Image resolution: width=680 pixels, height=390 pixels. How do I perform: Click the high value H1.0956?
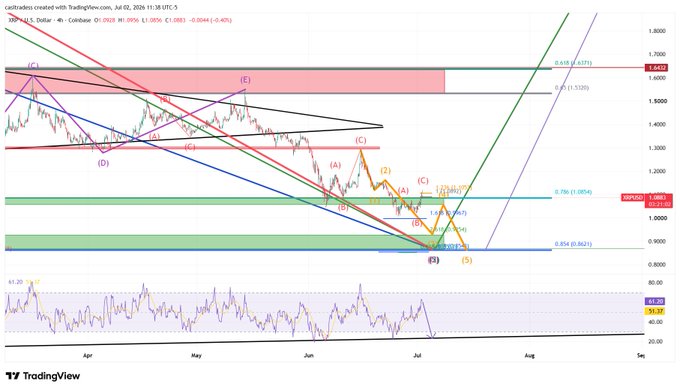point(129,20)
